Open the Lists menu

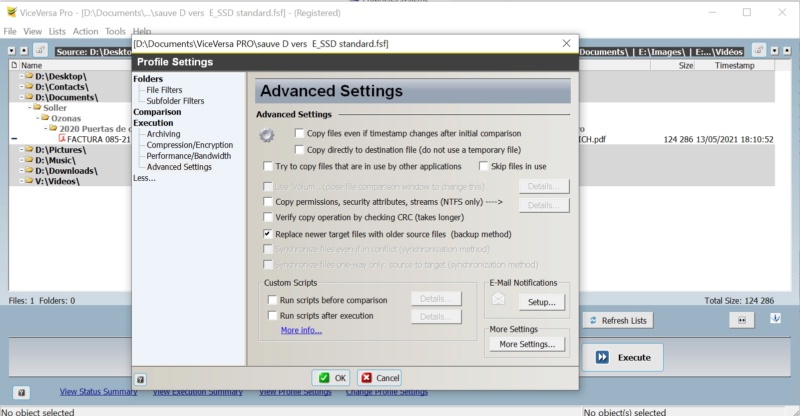point(57,31)
